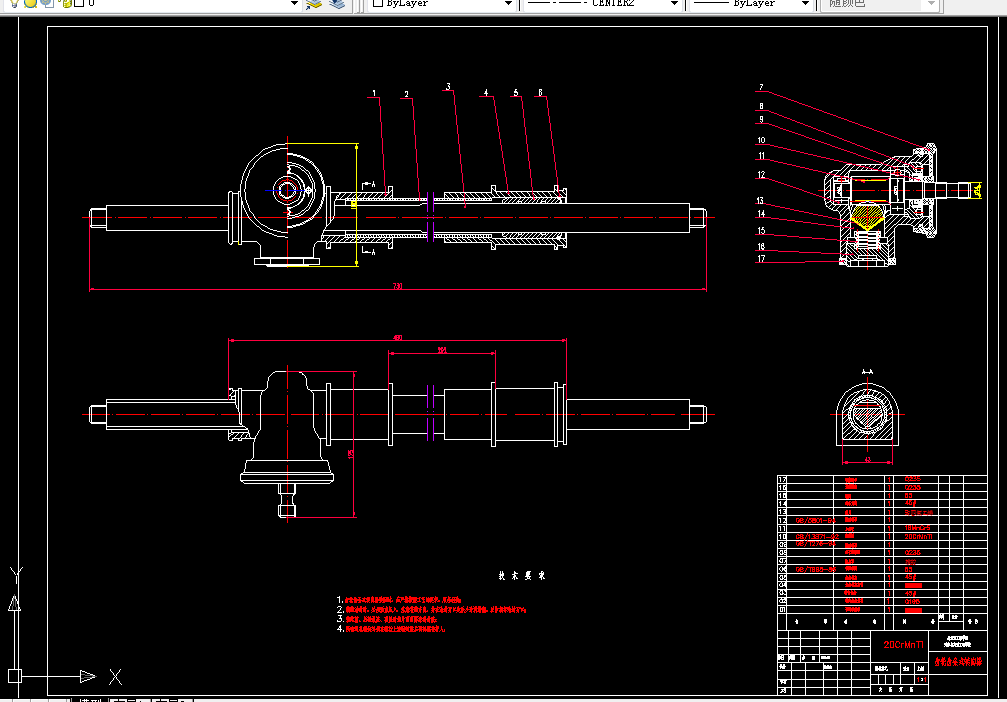Toggle the layer freeze sun icon
Viewport: 1007px width, 702px height.
(x=30, y=3)
